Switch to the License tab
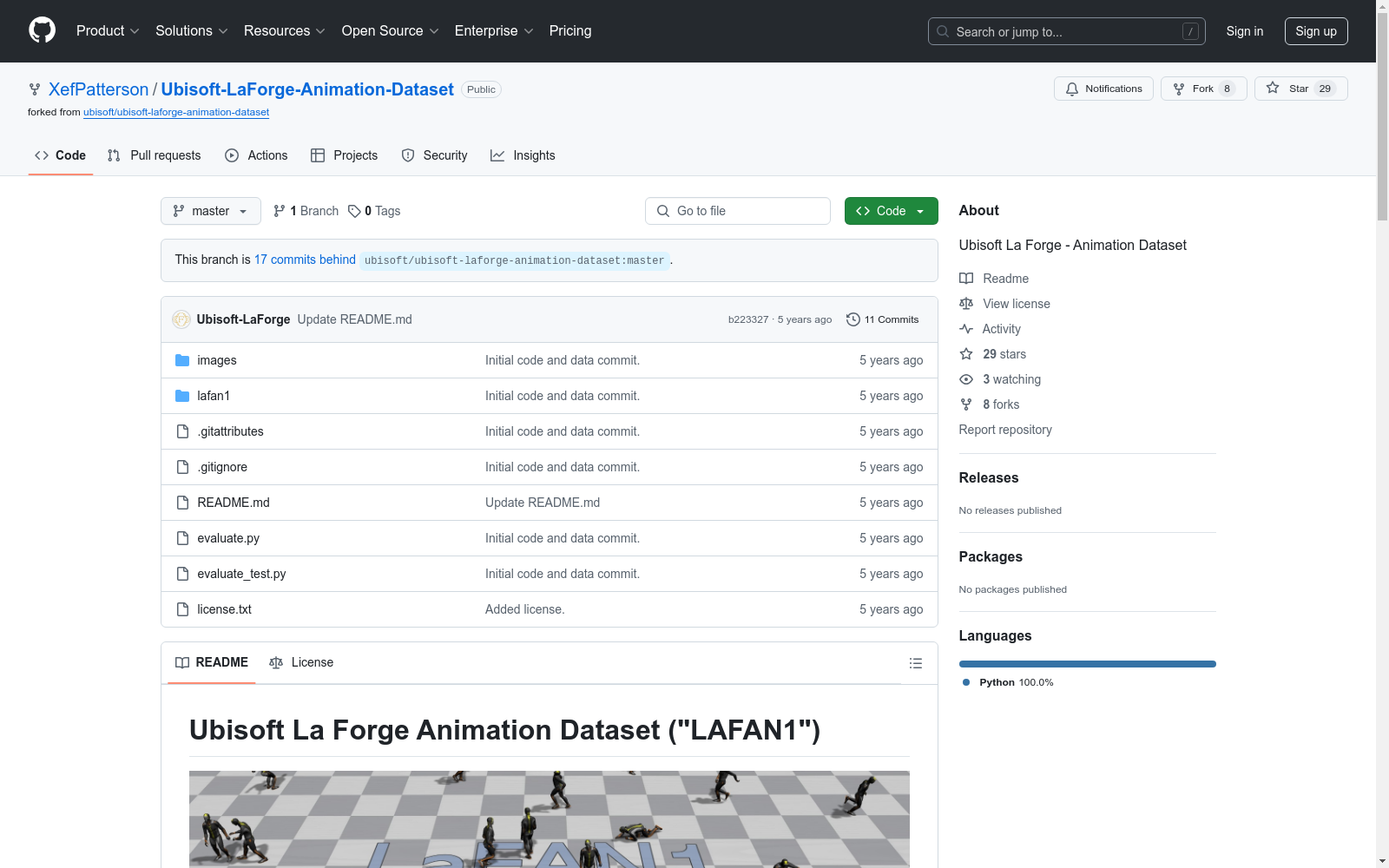1389x868 pixels. coord(301,662)
